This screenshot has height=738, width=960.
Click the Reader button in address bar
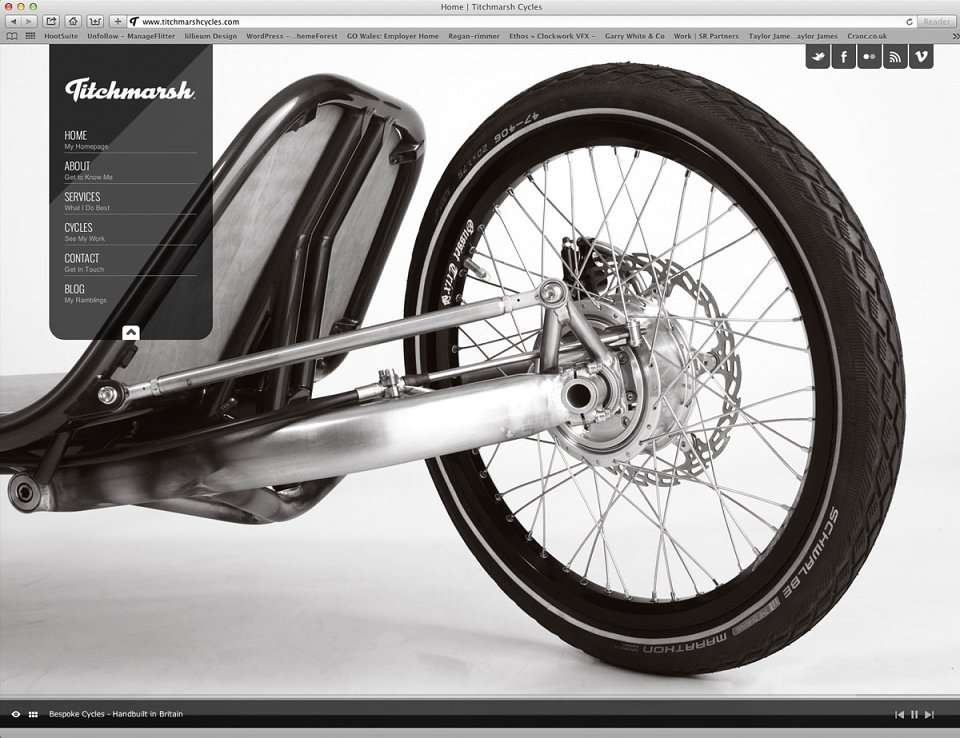click(x=937, y=21)
